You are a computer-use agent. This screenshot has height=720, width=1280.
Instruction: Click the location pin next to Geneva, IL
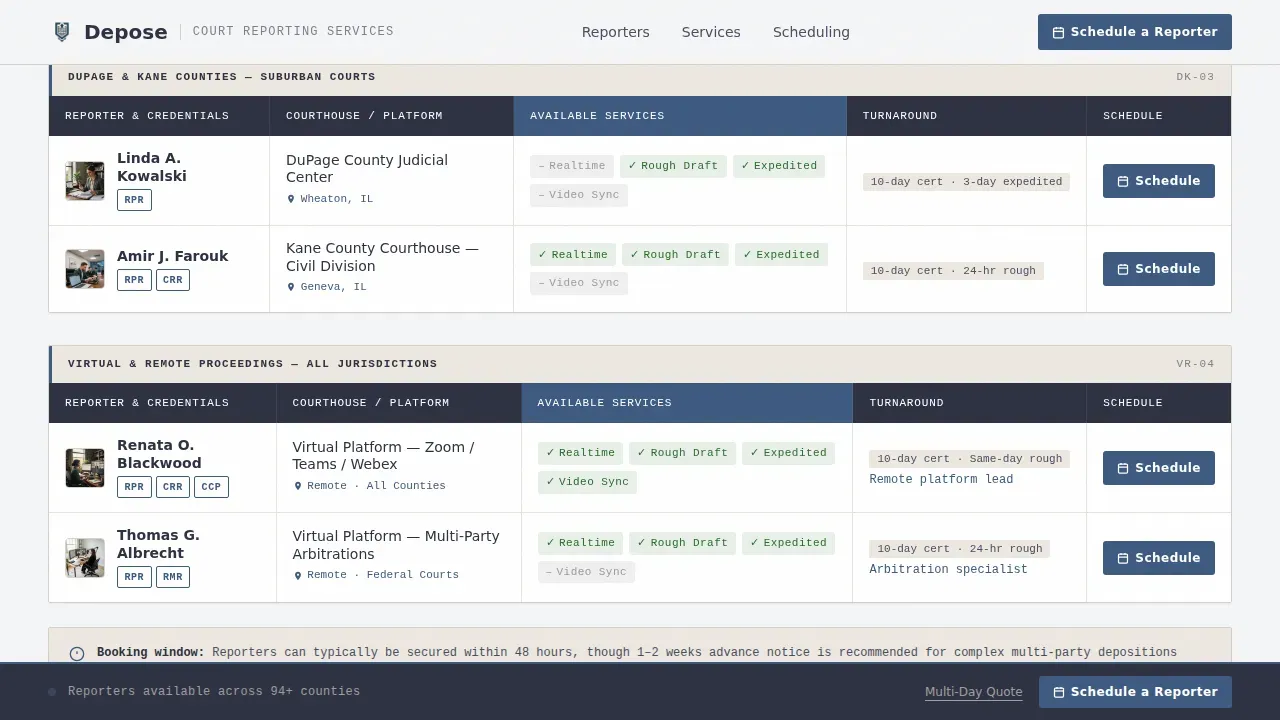(x=291, y=287)
